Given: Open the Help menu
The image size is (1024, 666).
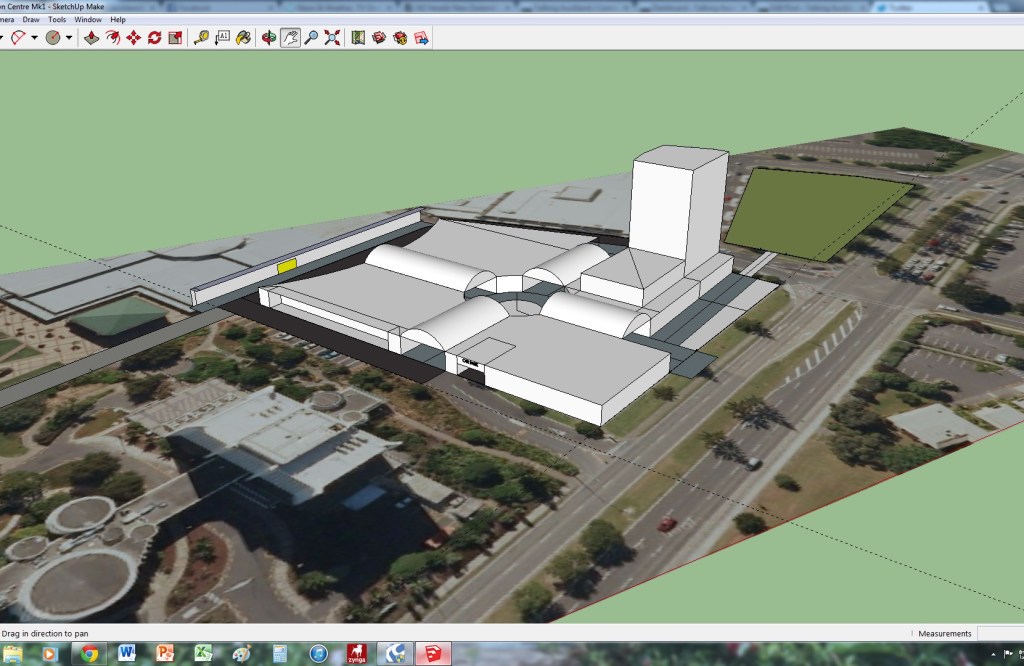Looking at the screenshot, I should click(118, 19).
